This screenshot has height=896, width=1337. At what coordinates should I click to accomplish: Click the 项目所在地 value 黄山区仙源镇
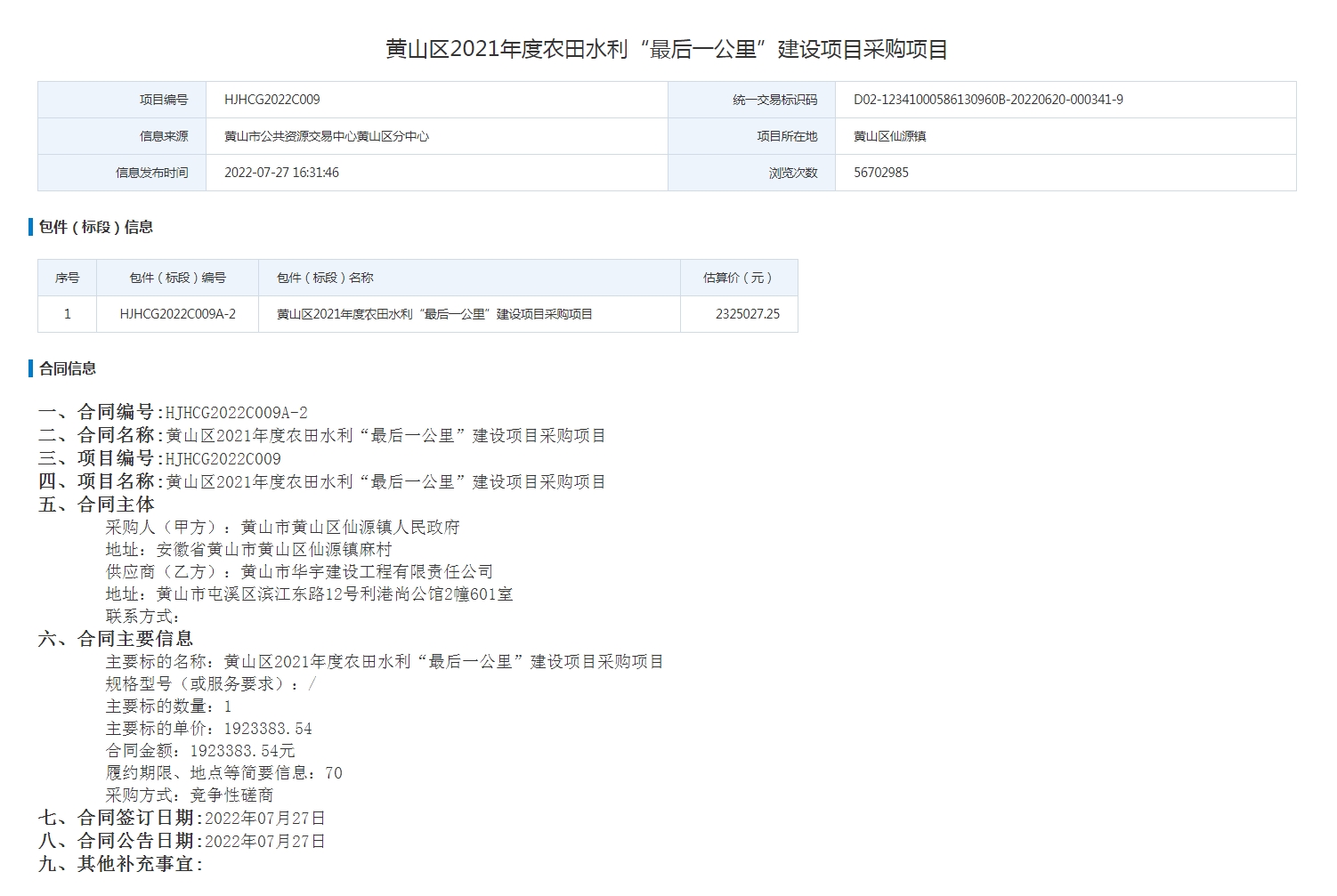[x=889, y=136]
